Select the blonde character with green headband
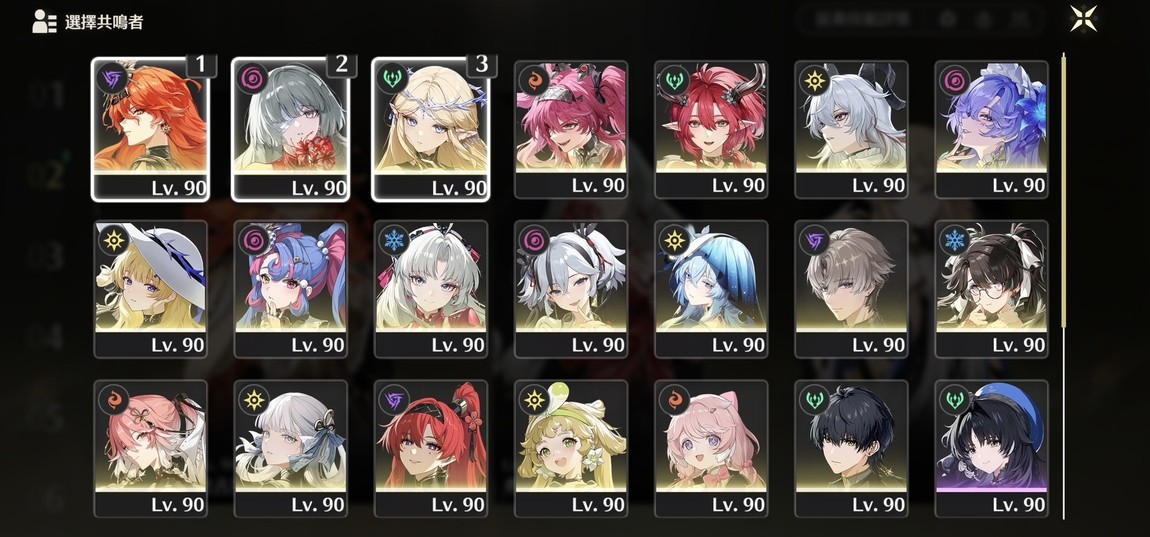This screenshot has width=1150, height=537. 571,448
